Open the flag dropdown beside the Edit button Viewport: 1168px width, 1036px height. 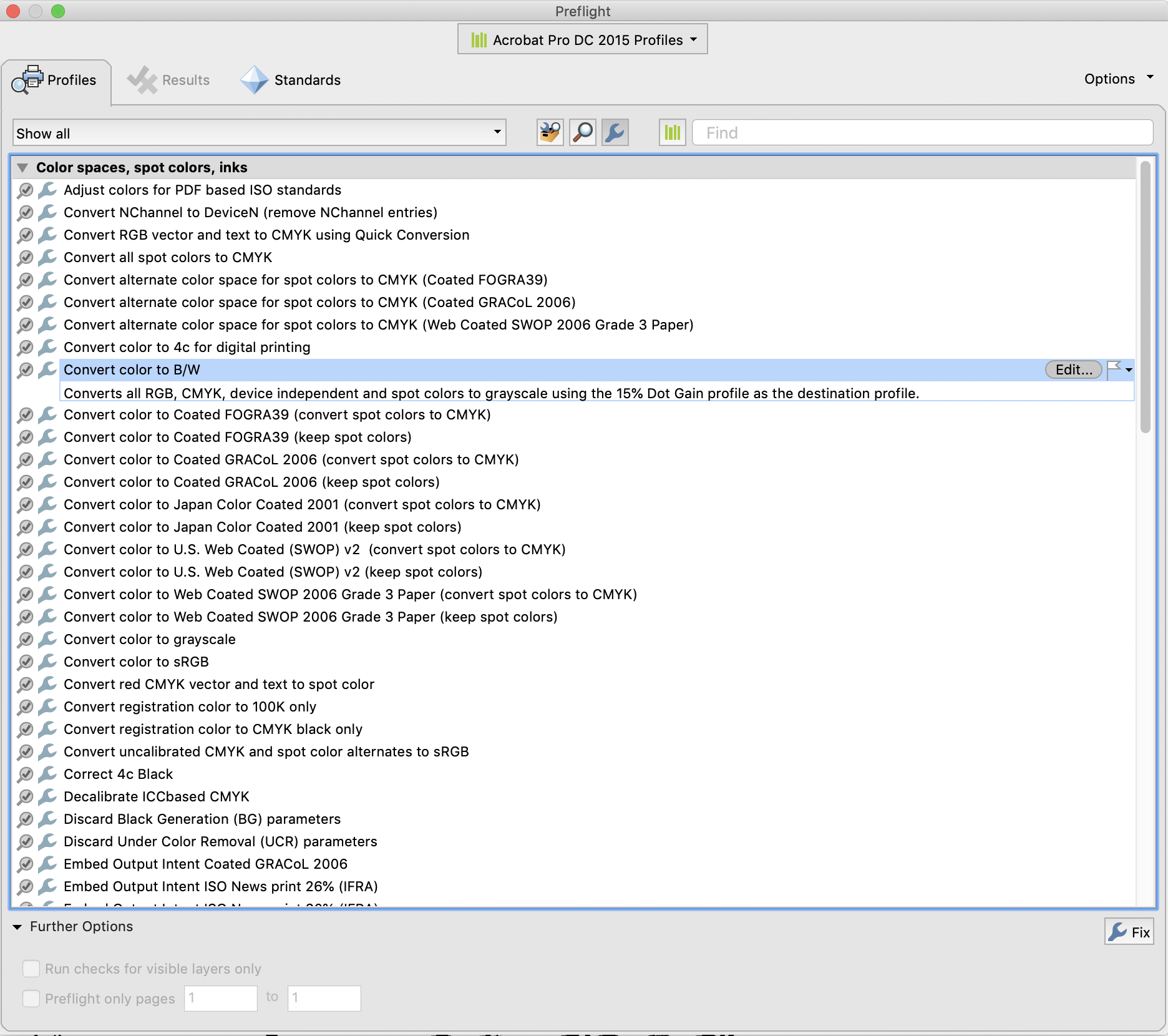pos(1127,369)
